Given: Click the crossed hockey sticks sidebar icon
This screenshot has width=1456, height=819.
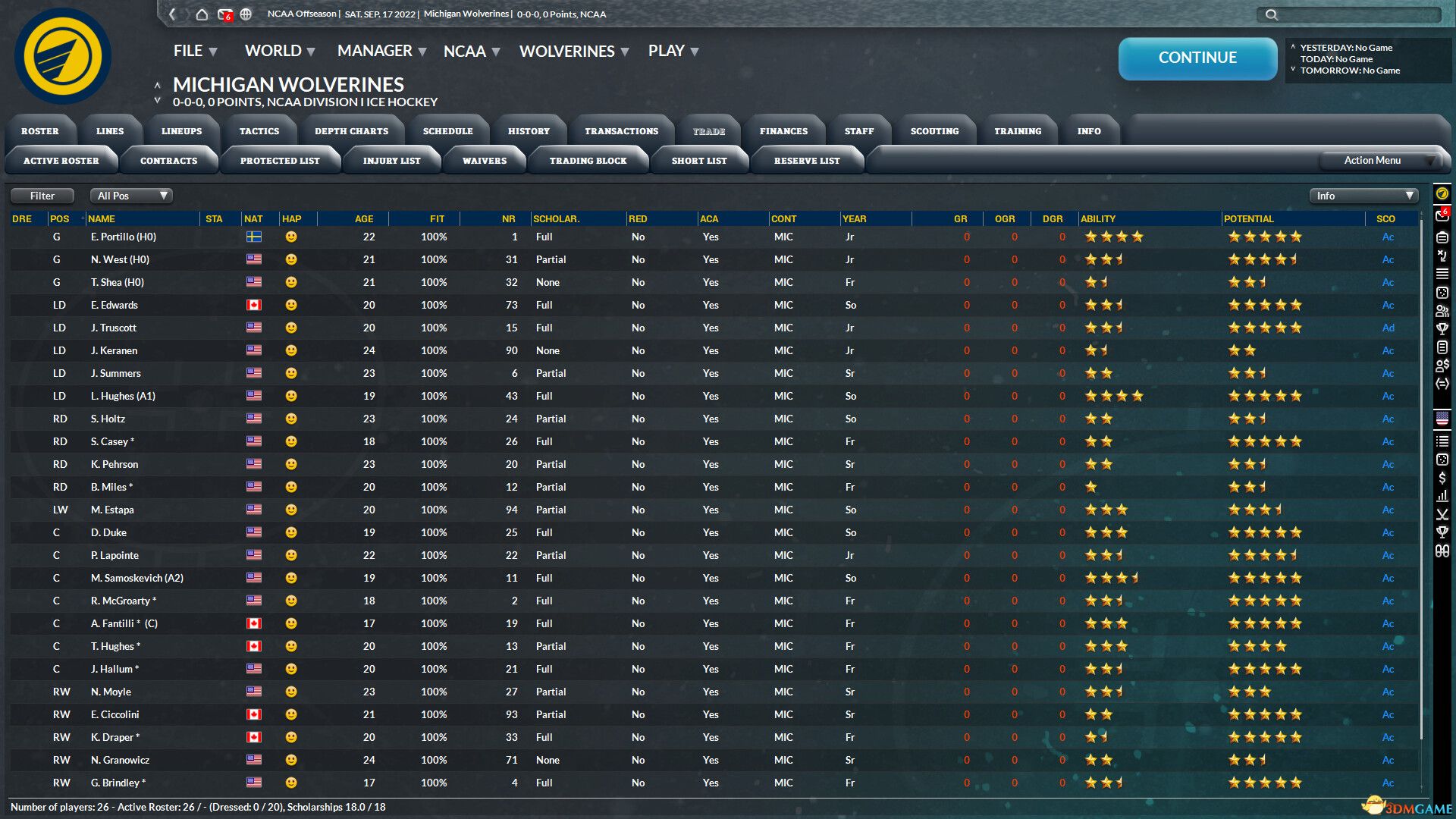Looking at the screenshot, I should [1442, 514].
